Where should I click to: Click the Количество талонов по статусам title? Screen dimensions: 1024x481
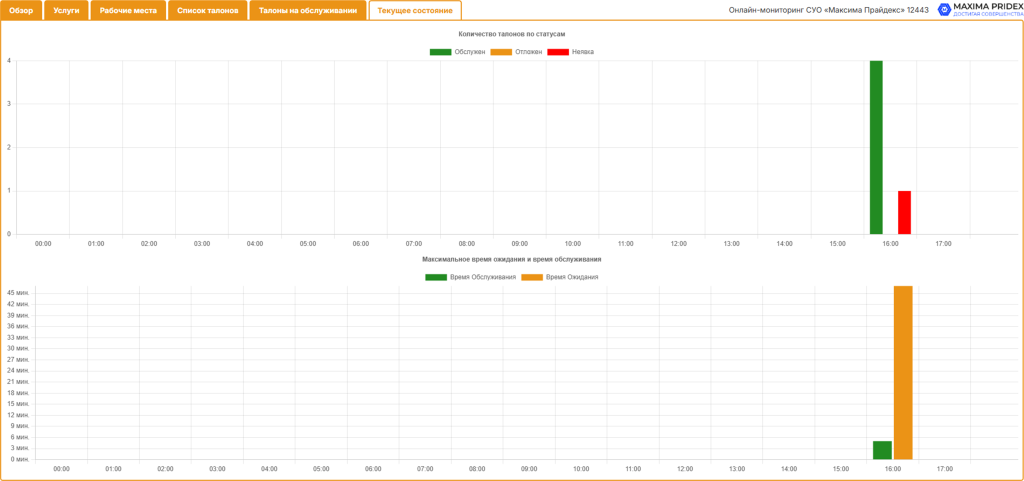point(512,33)
